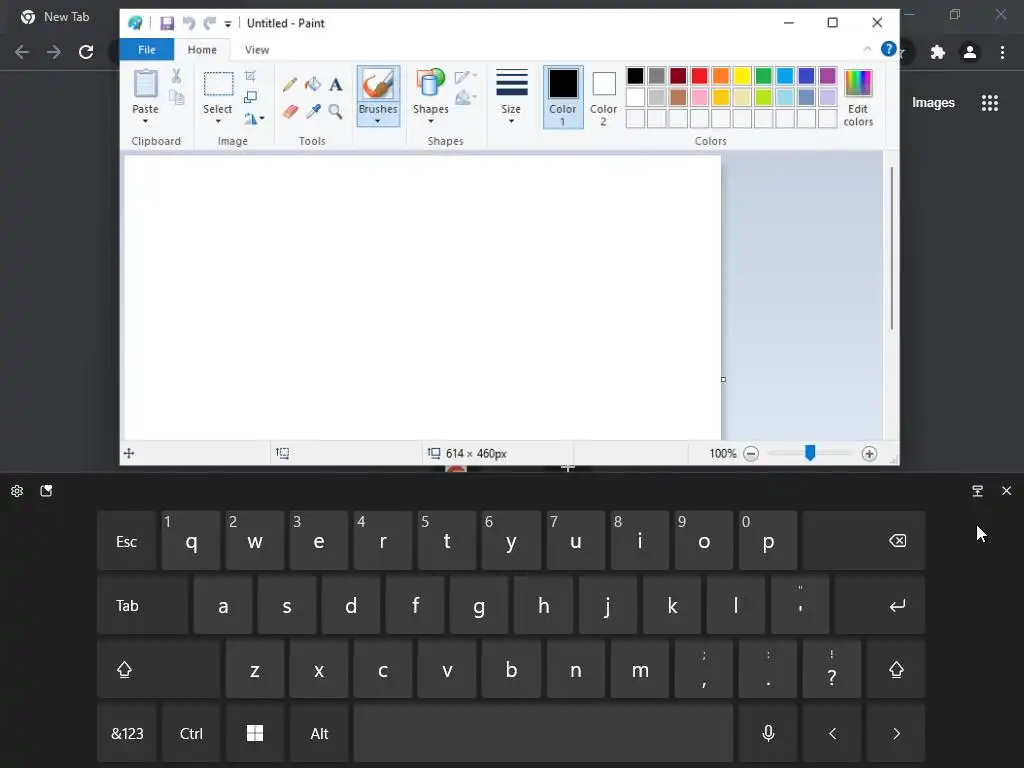Pick the red color swatch
1024x768 pixels.
[699, 76]
